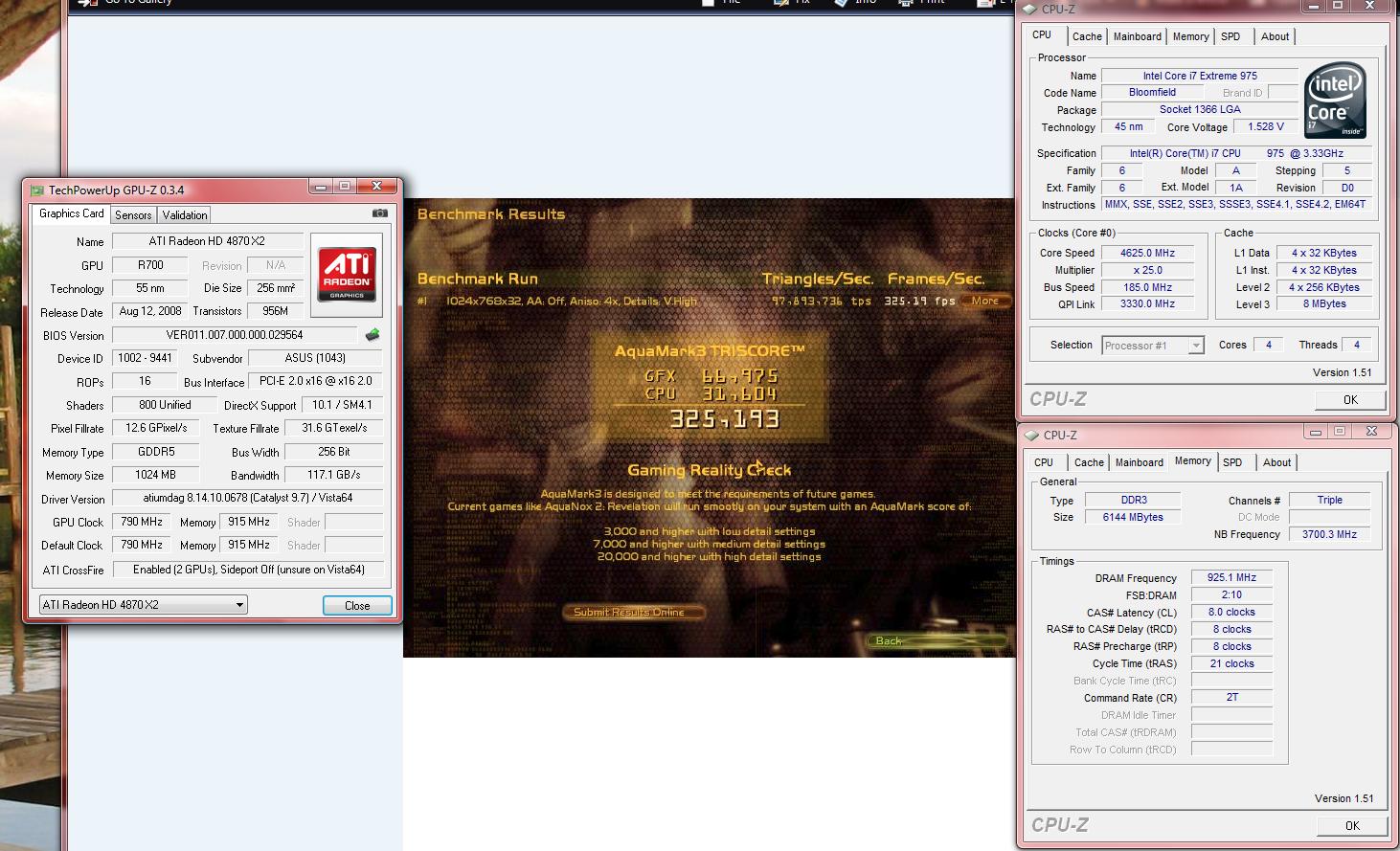Click the BIOS save chip icon in GPU-Z

point(373,335)
